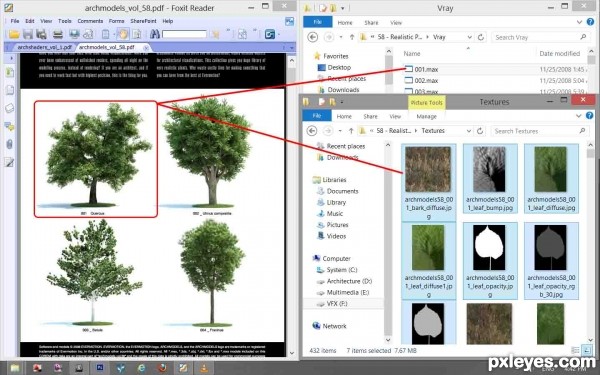Open the Manage tab in Textures window
This screenshot has width=600, height=375.
[x=426, y=116]
